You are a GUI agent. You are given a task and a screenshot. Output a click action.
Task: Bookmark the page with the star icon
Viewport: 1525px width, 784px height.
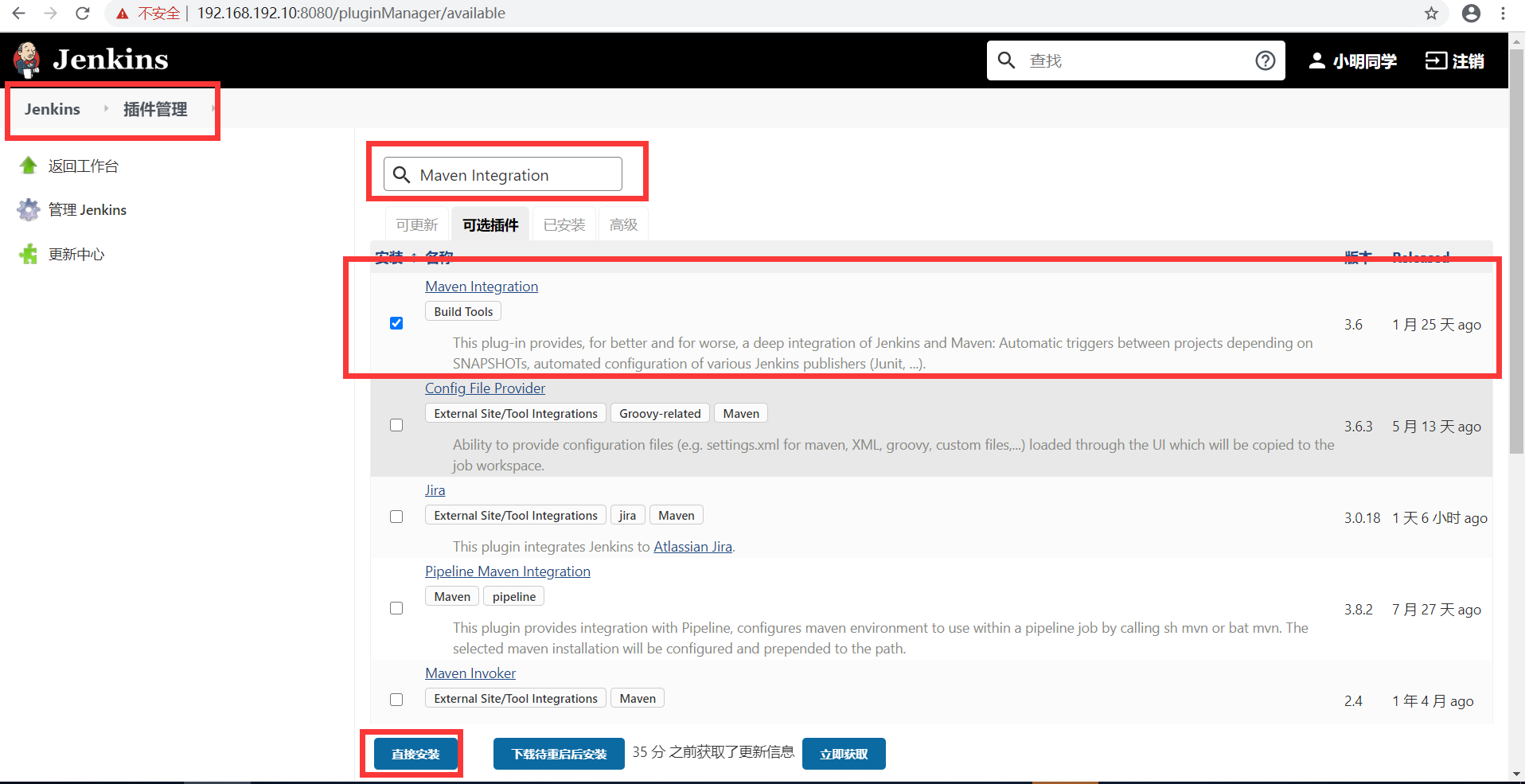(x=1431, y=14)
